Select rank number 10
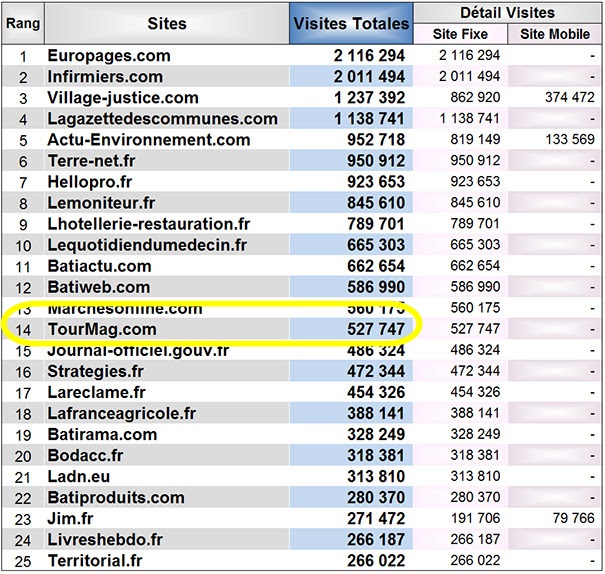The image size is (605, 574). click(x=23, y=246)
